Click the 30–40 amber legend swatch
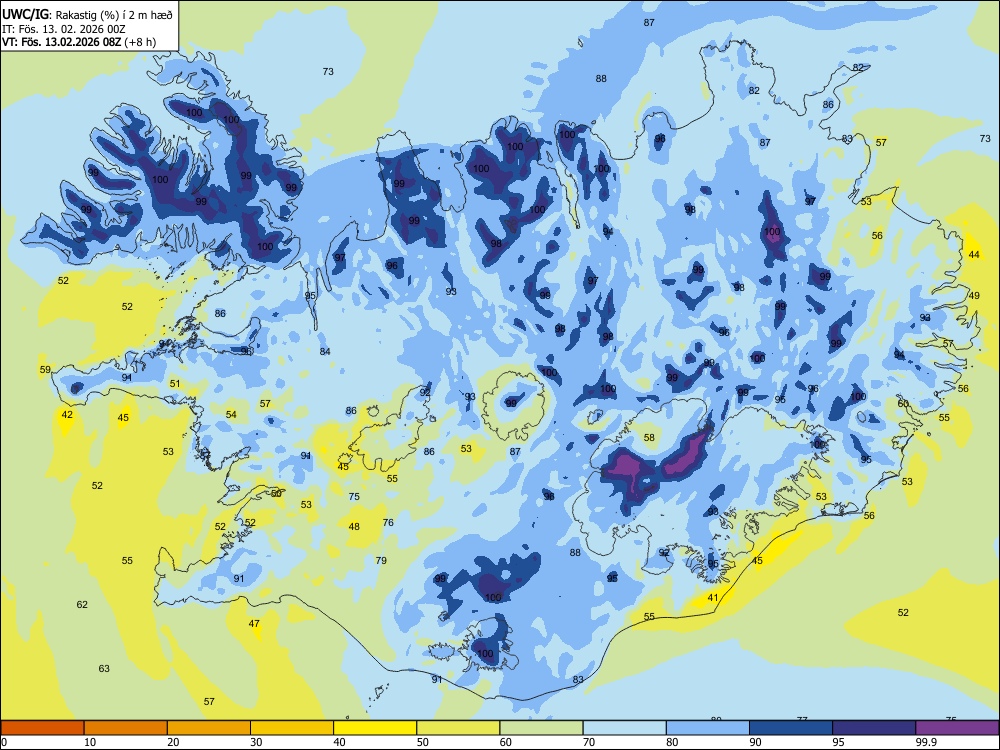Image resolution: width=1000 pixels, height=750 pixels. [x=292, y=728]
